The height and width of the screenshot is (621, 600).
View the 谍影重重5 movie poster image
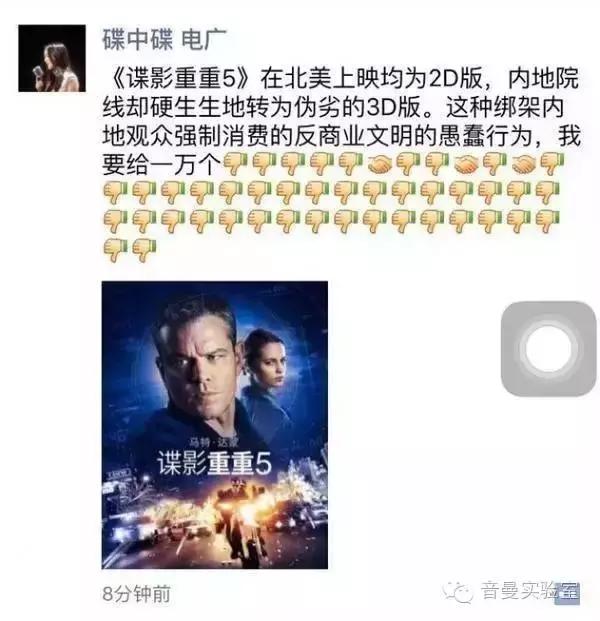point(215,425)
